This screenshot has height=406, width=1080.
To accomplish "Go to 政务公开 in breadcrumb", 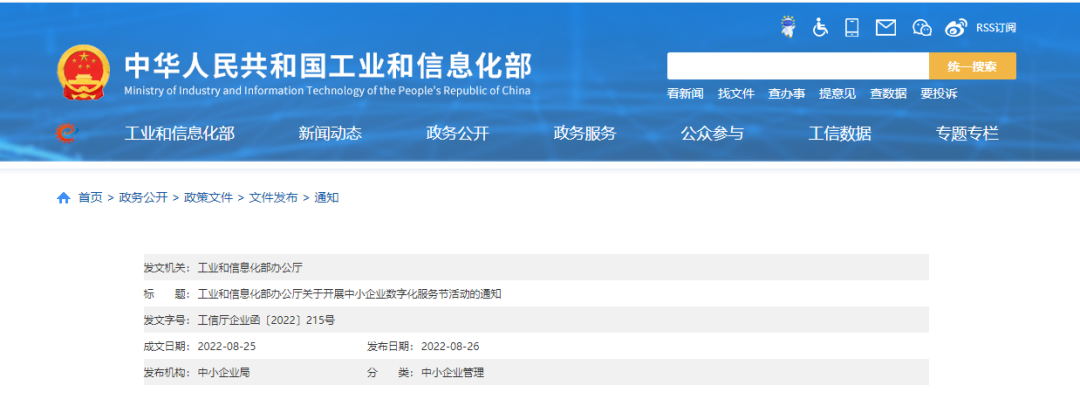I will pyautogui.click(x=143, y=198).
